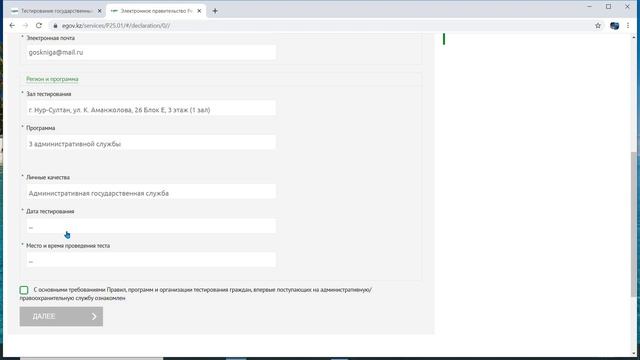Close the Тестирование государственных tab
This screenshot has width=640, height=360.
[99, 11]
